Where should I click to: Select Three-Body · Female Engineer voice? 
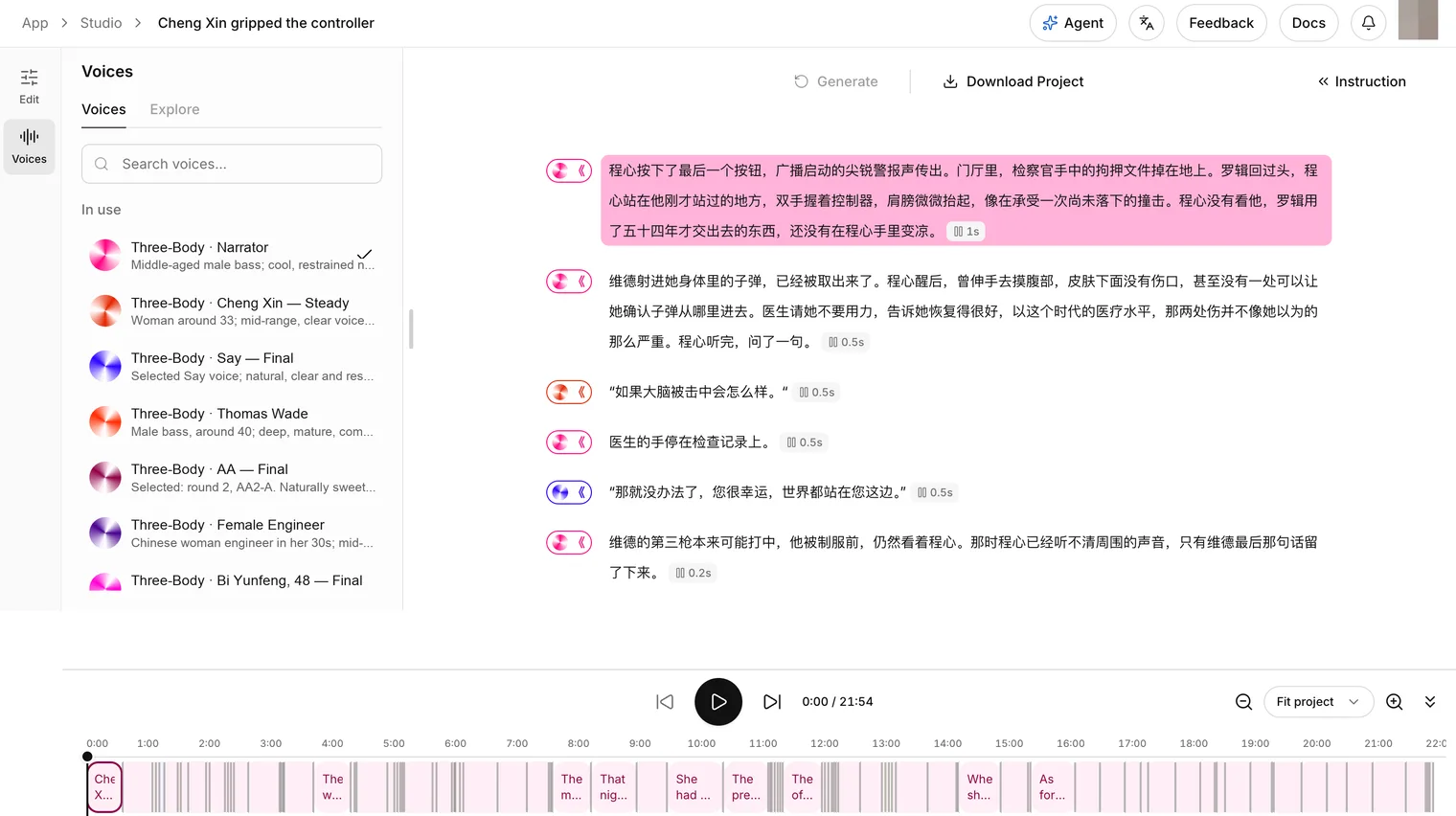pyautogui.click(x=232, y=533)
